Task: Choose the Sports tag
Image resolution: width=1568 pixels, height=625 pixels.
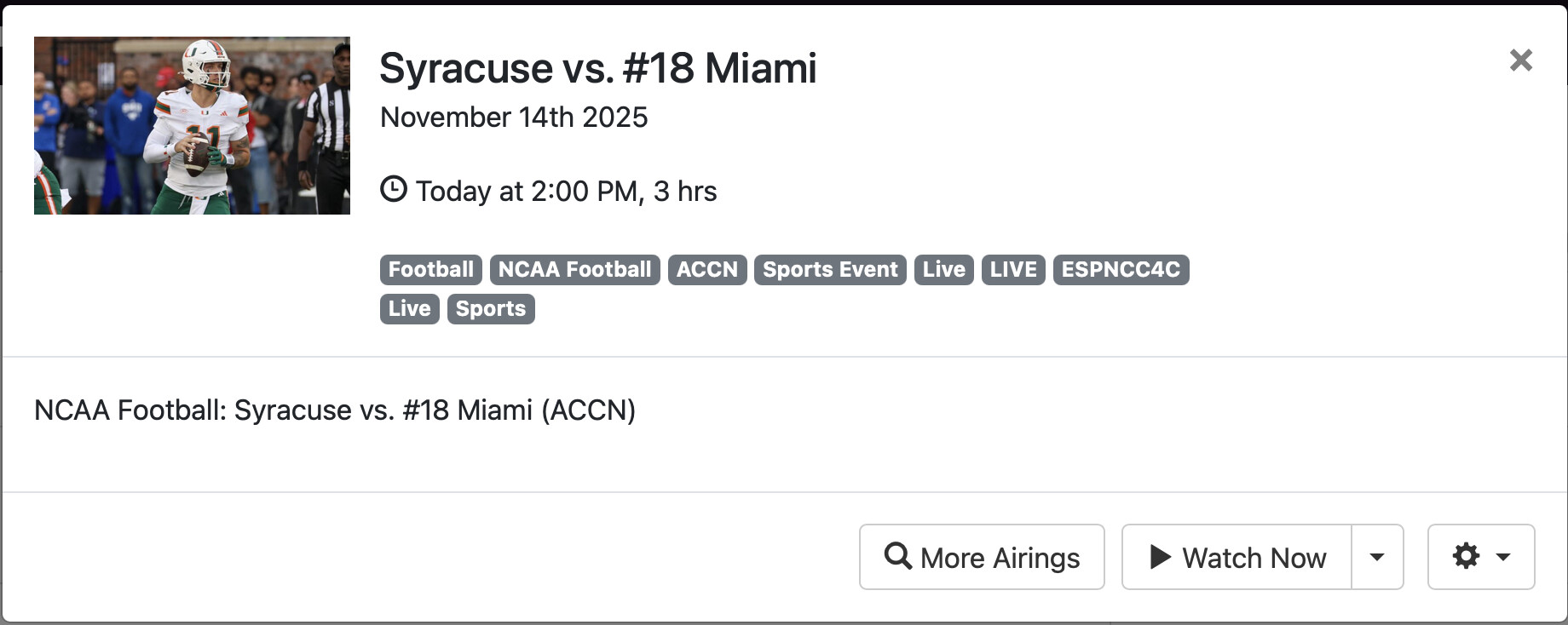Action: tap(490, 309)
